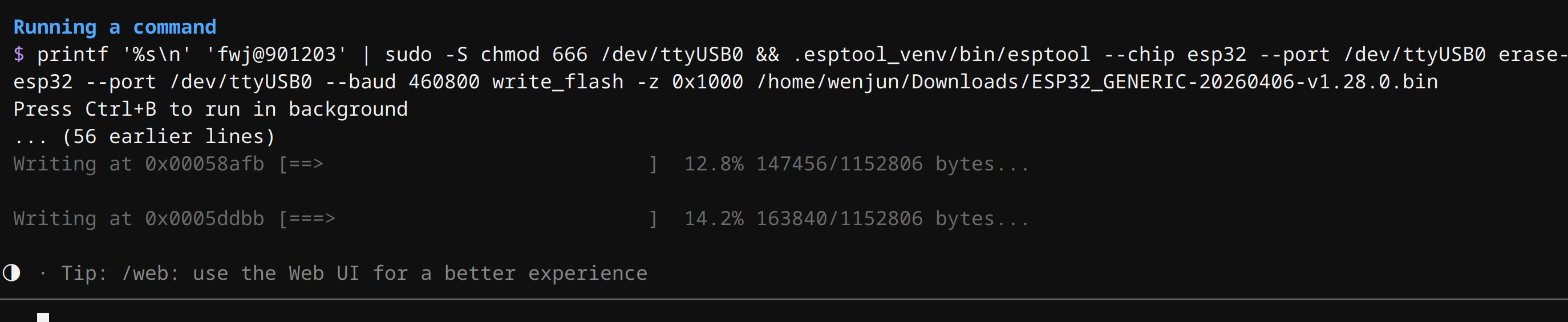Image resolution: width=1568 pixels, height=322 pixels.
Task: Click the half-circle spinner icon
Action: (x=11, y=272)
